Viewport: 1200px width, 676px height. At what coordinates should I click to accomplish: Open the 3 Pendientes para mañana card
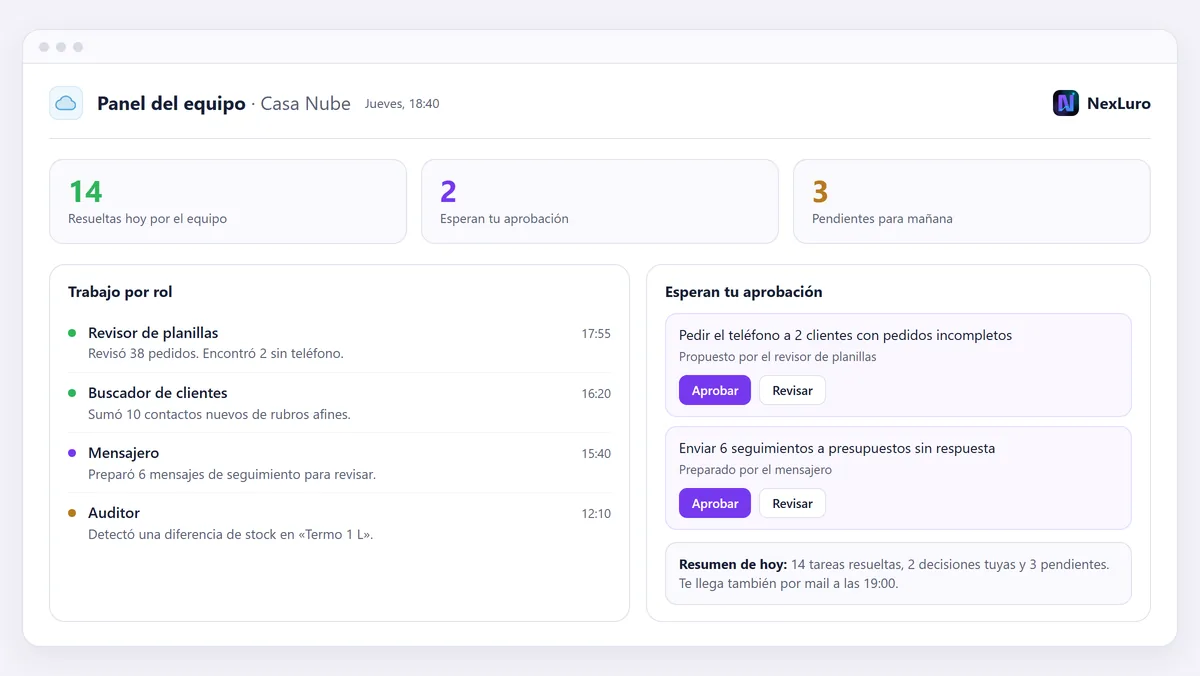972,201
